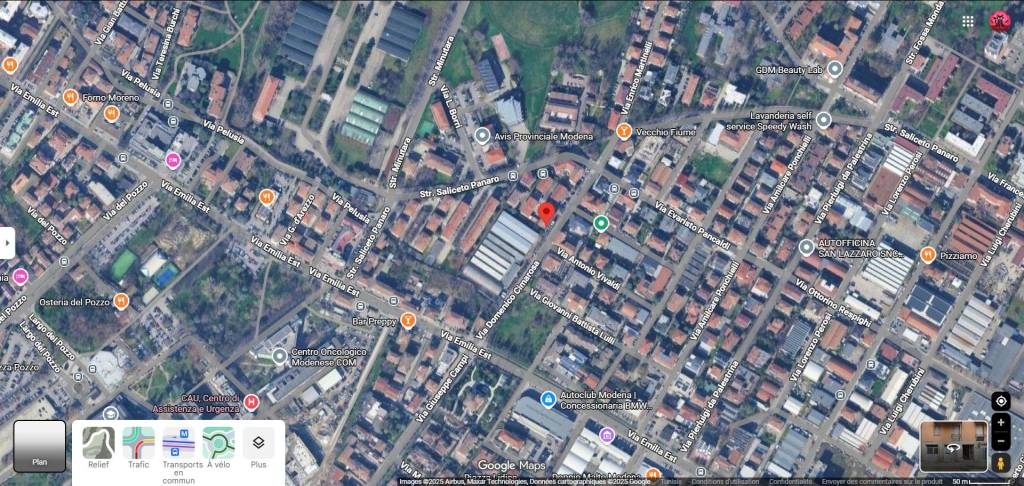Center map on my location
Image resolution: width=1024 pixels, height=486 pixels.
[x=1001, y=401]
